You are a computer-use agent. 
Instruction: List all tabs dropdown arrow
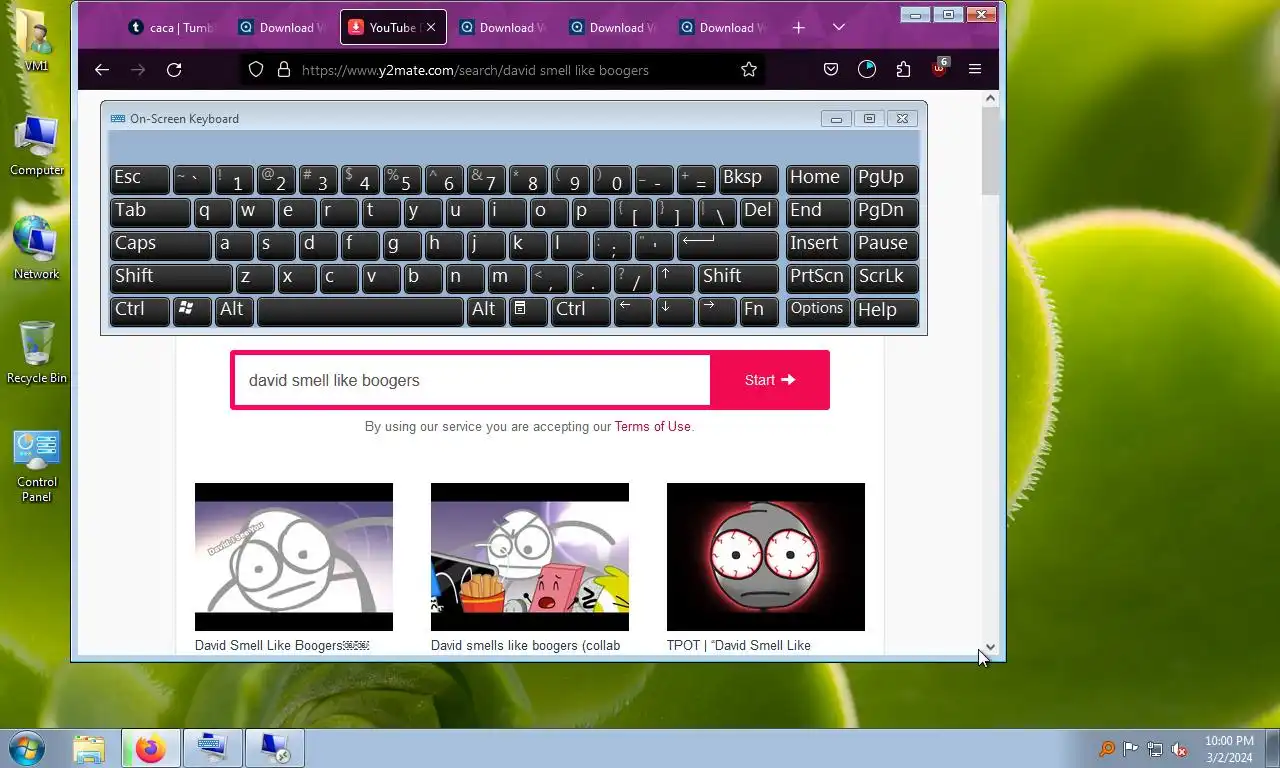839,28
